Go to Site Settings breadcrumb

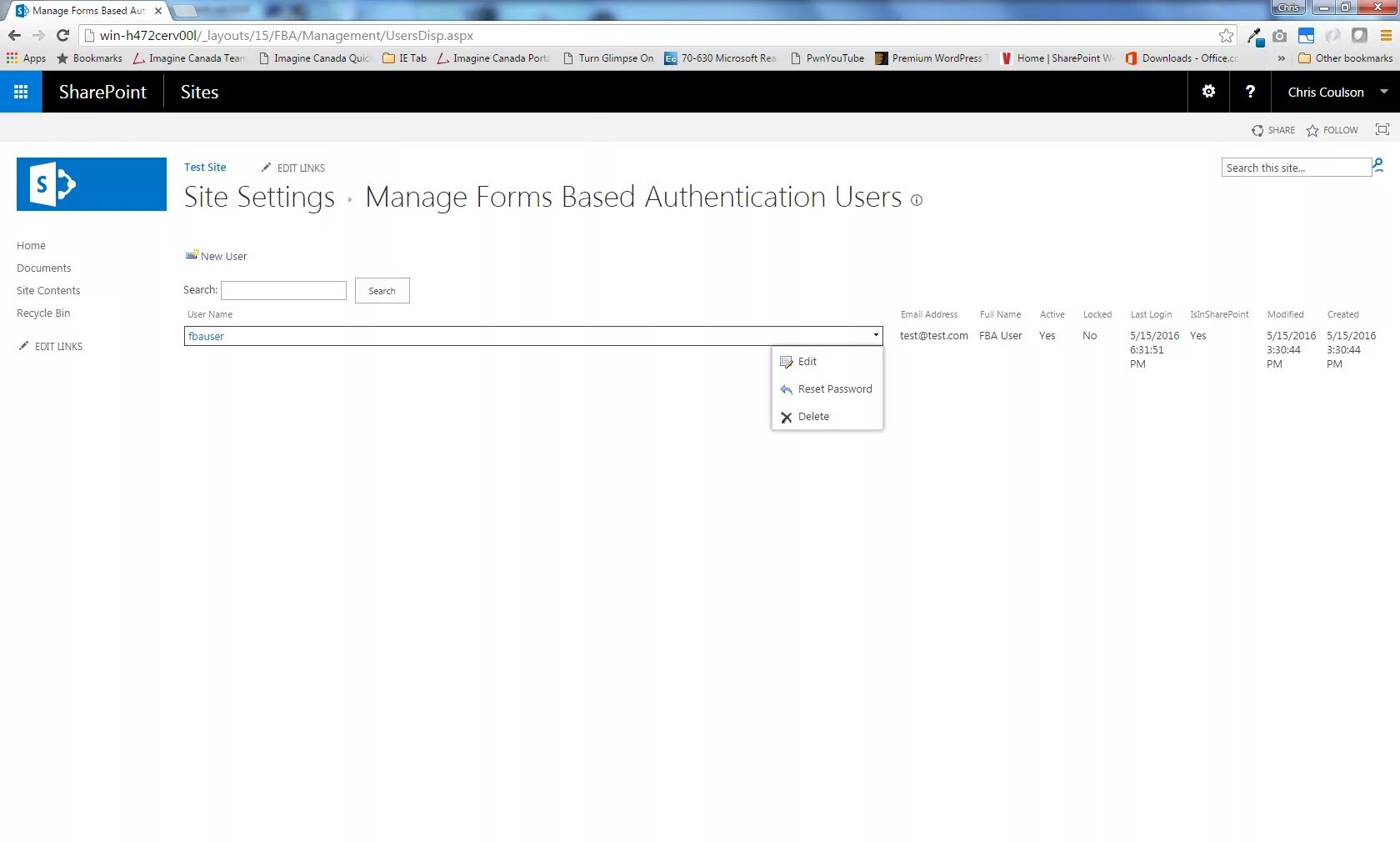[x=259, y=197]
